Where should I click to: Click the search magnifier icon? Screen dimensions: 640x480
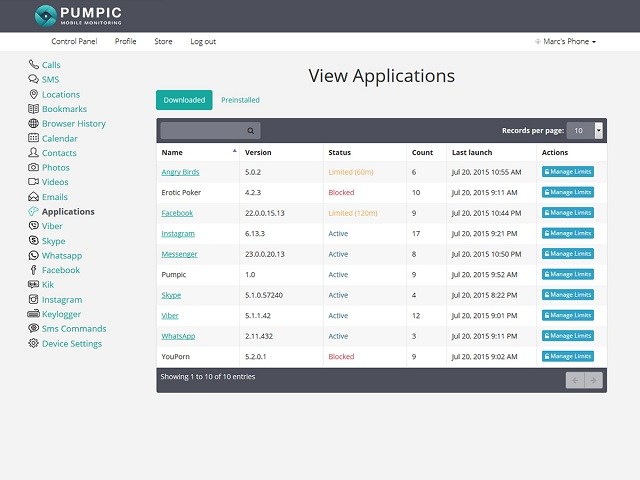(x=251, y=130)
